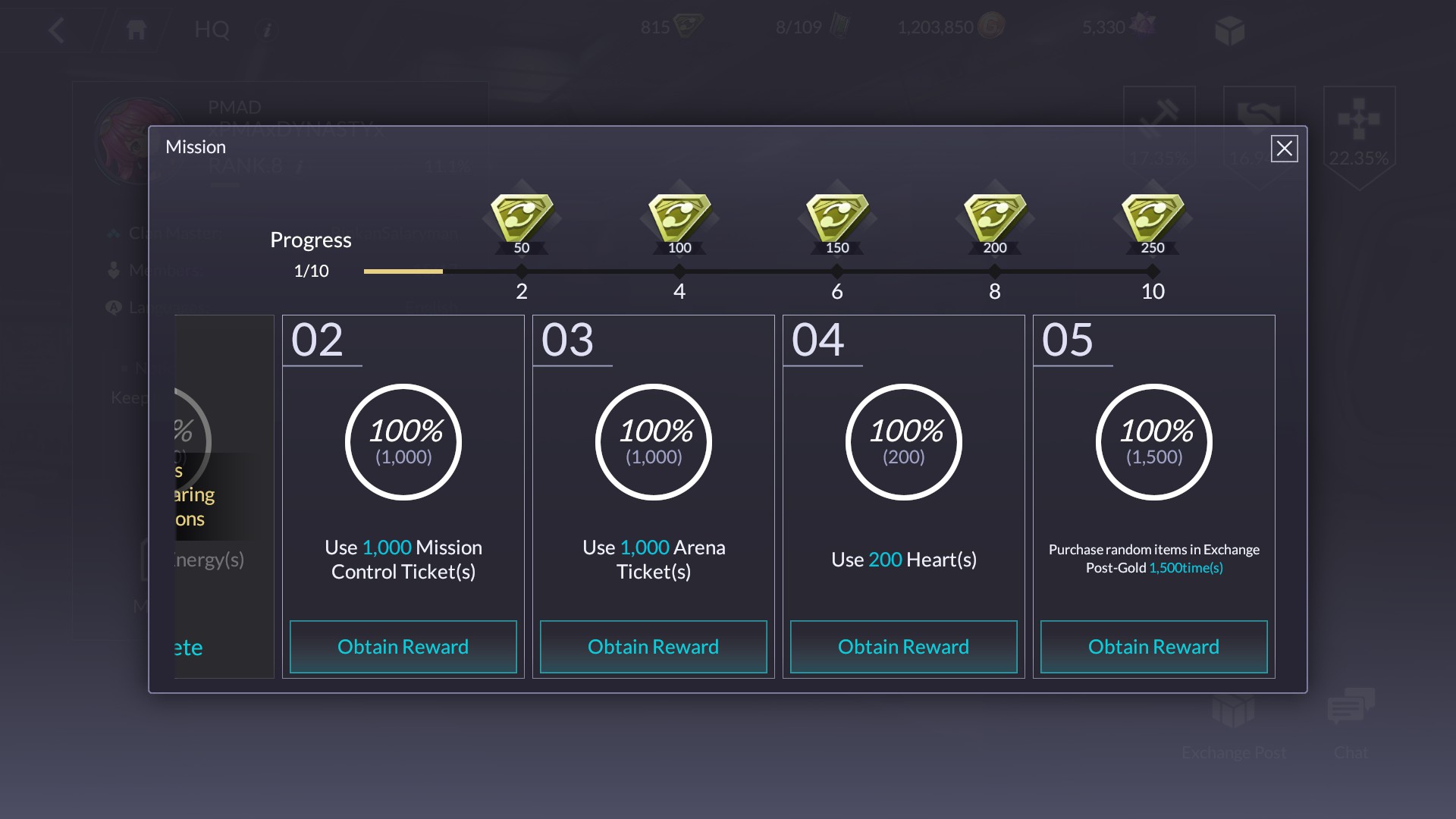Click the 200-point reward badge icon
This screenshot has height=819, width=1456.
coord(995,218)
